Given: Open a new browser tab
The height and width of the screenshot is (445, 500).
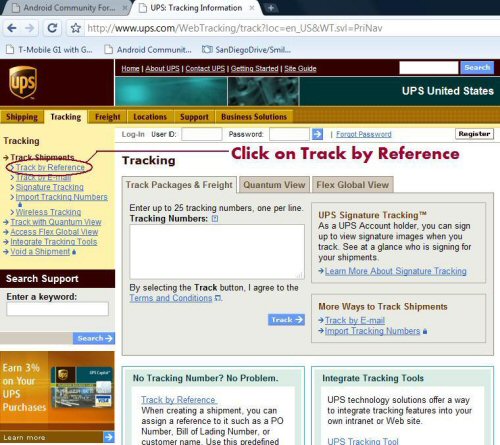Looking at the screenshot, I should 271,8.
